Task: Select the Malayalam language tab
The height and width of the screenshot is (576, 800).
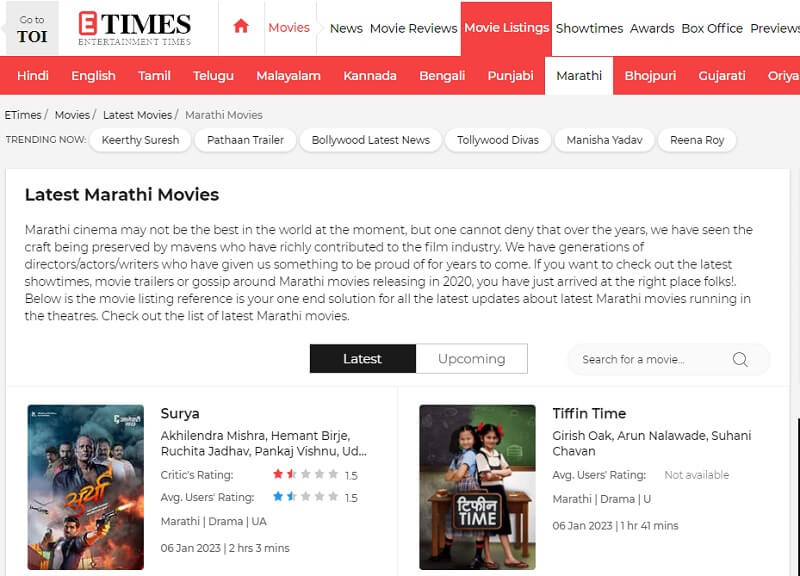Action: (x=288, y=76)
